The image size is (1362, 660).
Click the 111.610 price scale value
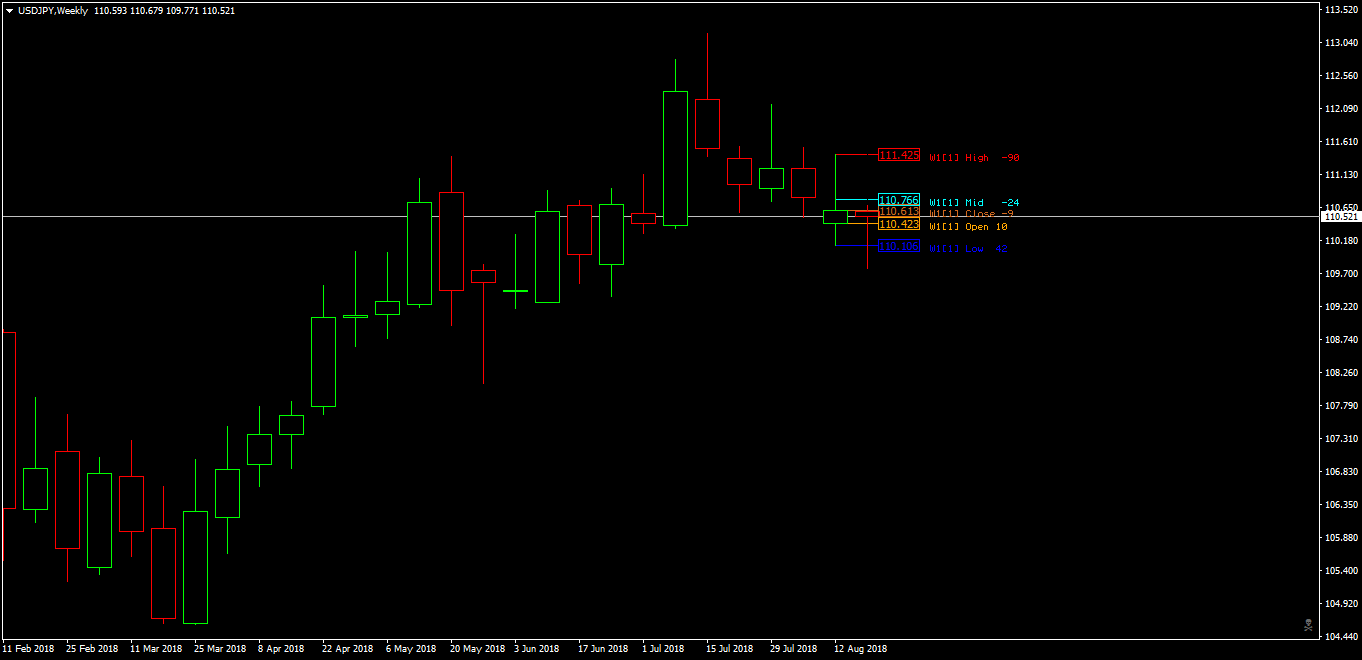tap(1341, 142)
